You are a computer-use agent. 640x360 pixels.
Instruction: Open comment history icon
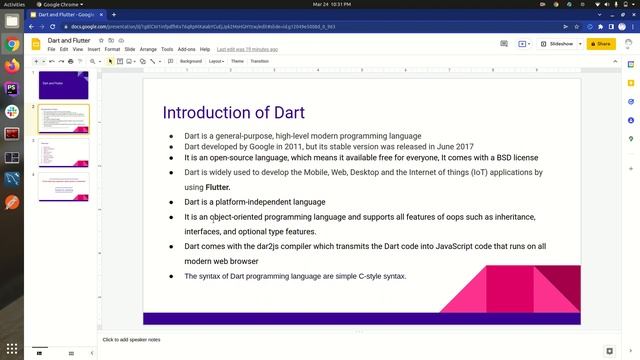click(x=504, y=44)
